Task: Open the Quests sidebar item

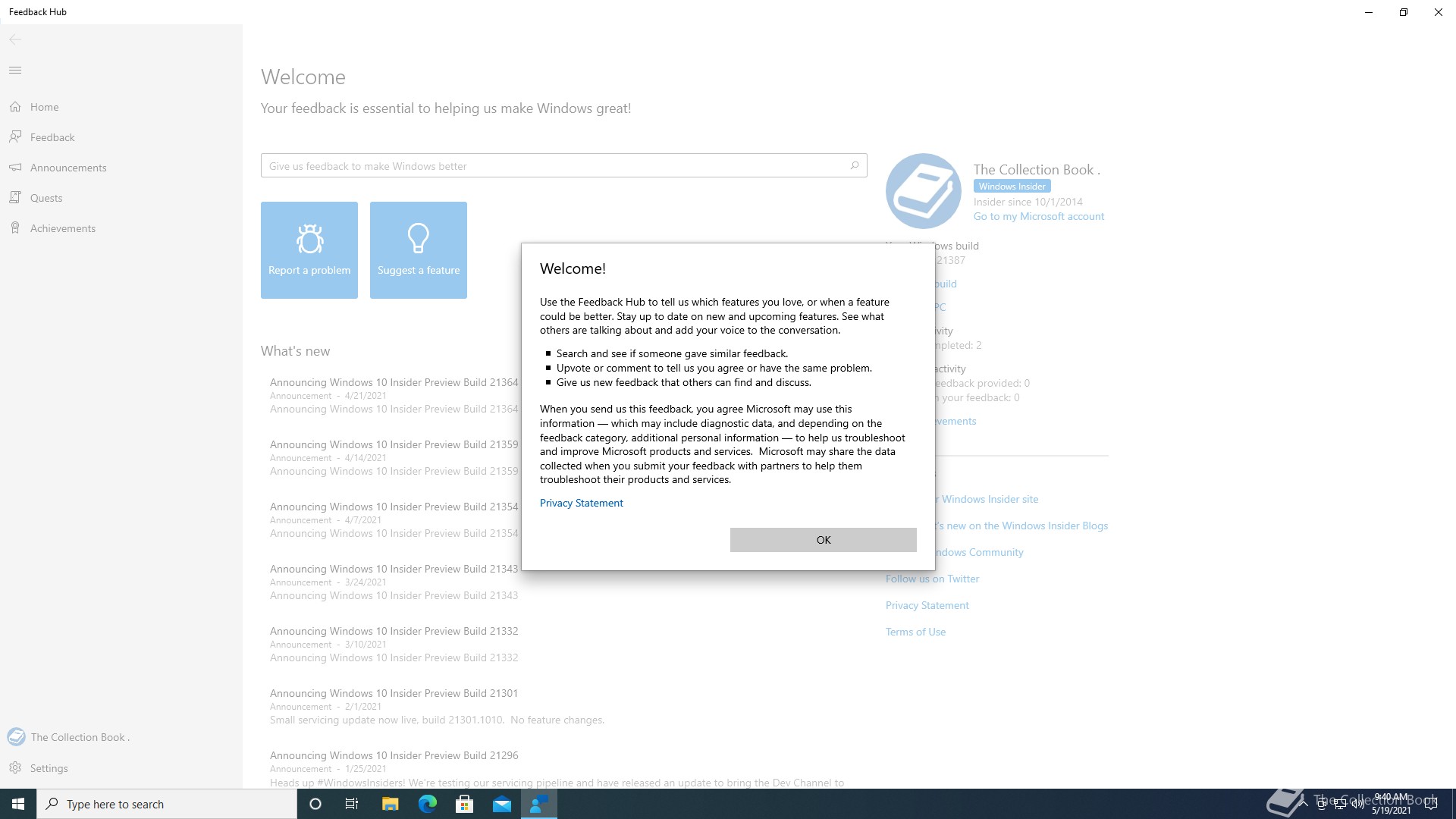Action: coord(121,198)
